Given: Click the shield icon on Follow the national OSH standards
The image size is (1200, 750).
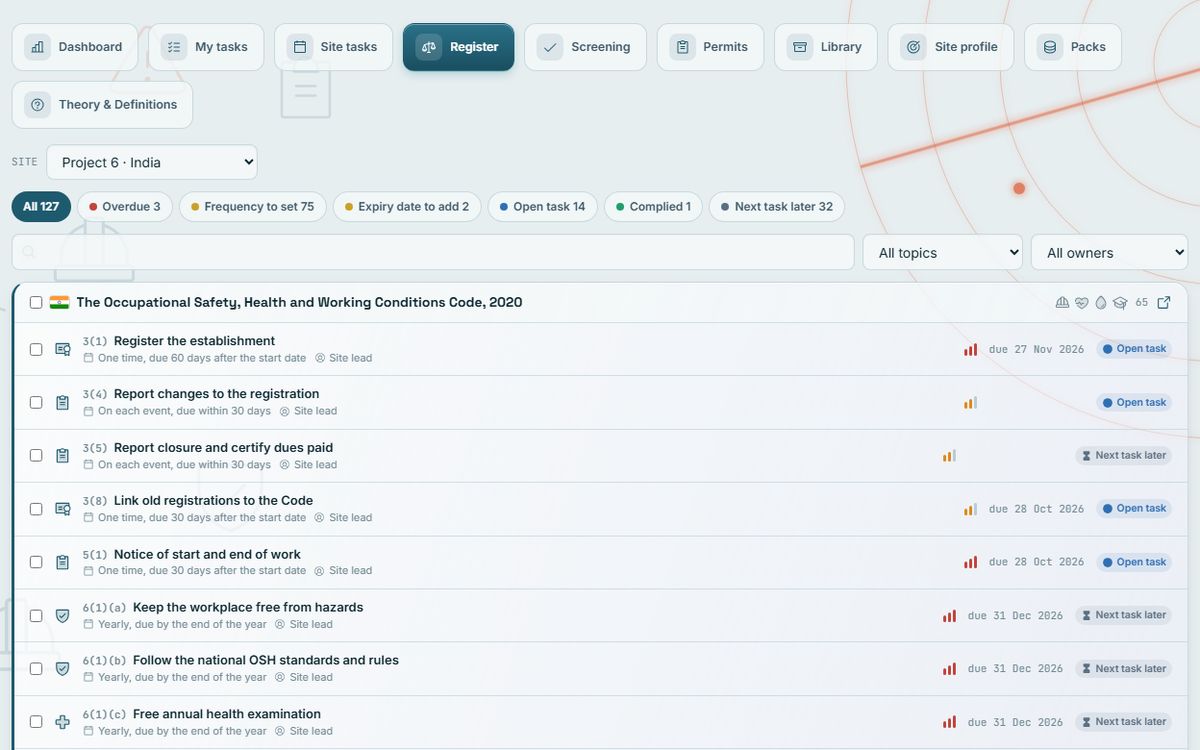Looking at the screenshot, I should tap(63, 668).
